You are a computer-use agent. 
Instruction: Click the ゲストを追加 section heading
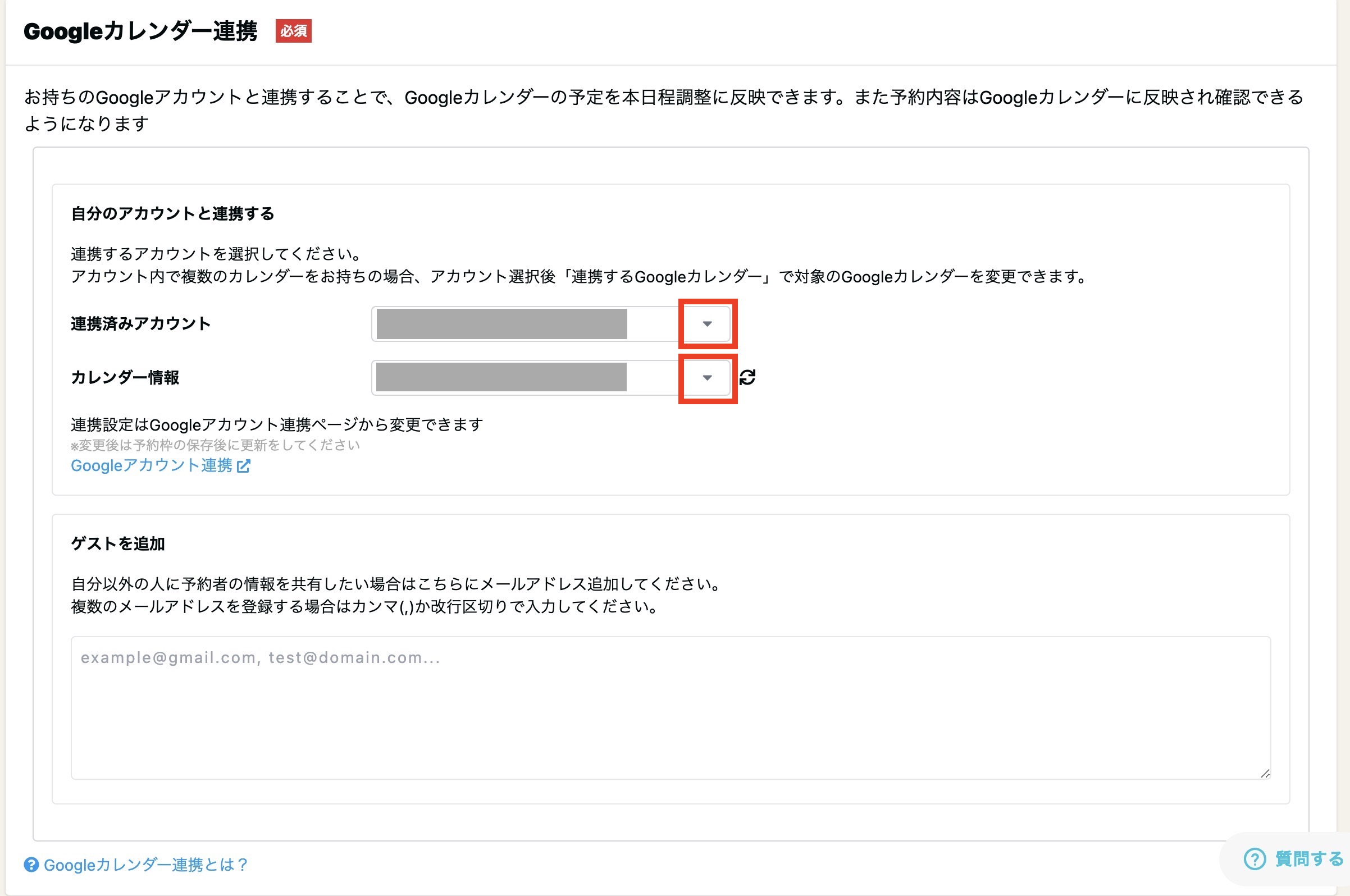[x=118, y=543]
